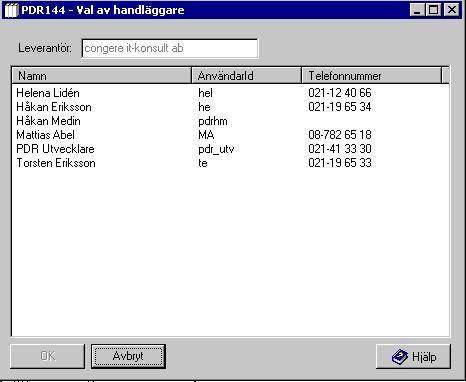Viewport: 466px width, 382px height.
Task: Click the help book icon on Hjälp
Action: point(400,357)
